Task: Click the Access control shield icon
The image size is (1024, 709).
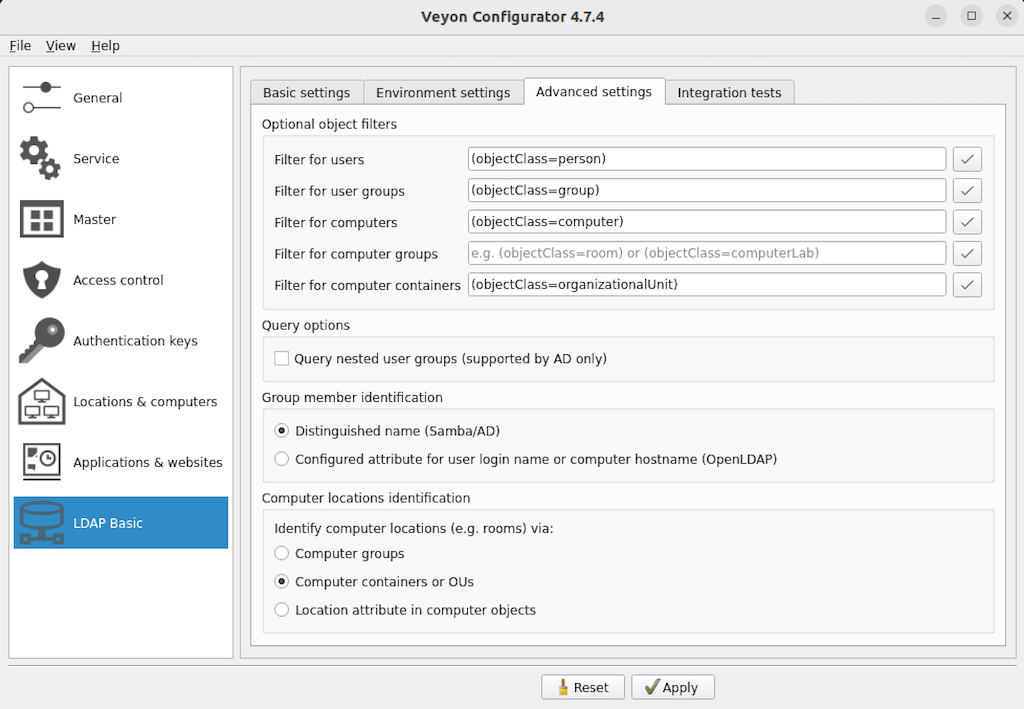Action: pos(41,281)
